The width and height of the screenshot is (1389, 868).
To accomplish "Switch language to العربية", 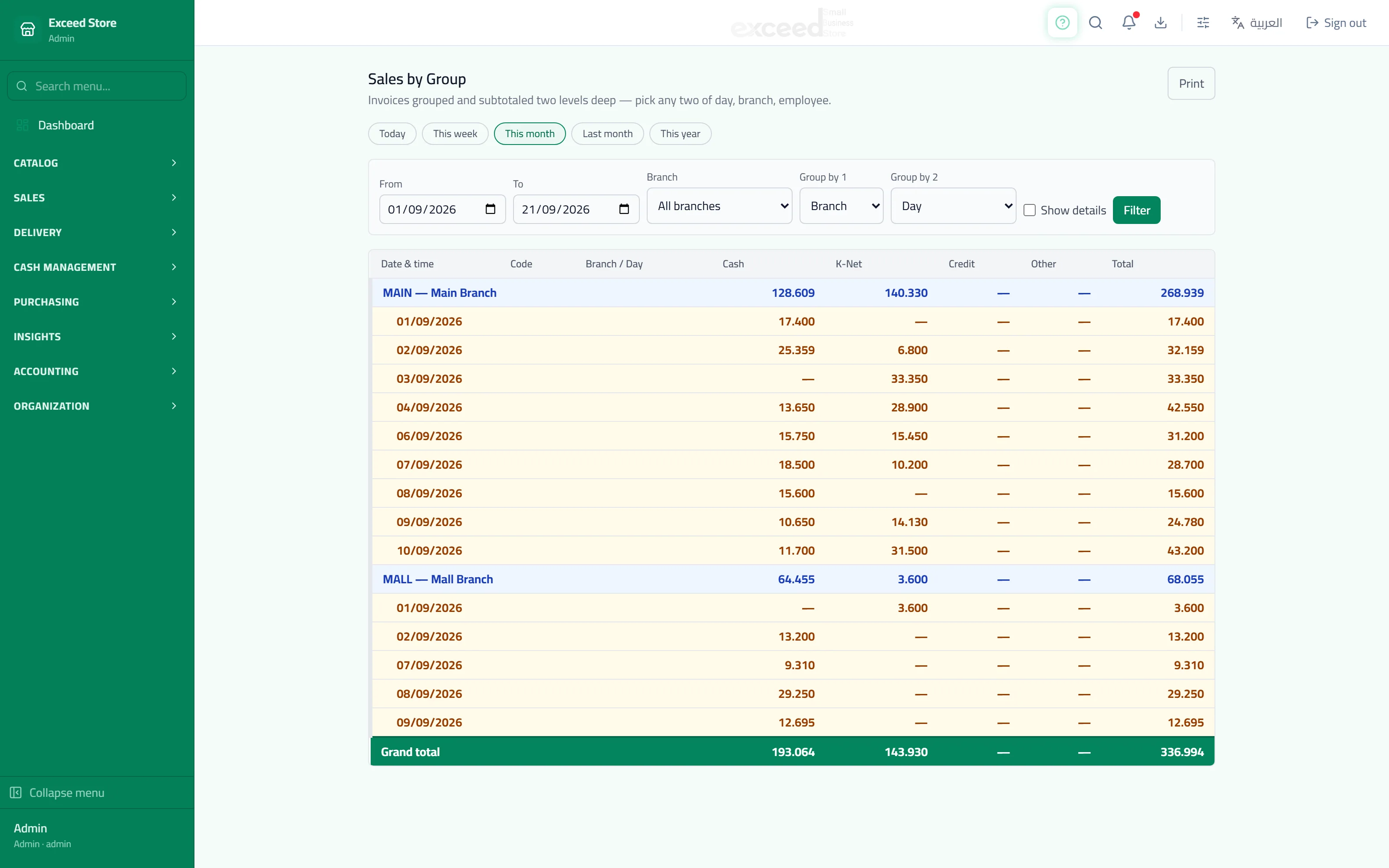I will (x=1257, y=23).
